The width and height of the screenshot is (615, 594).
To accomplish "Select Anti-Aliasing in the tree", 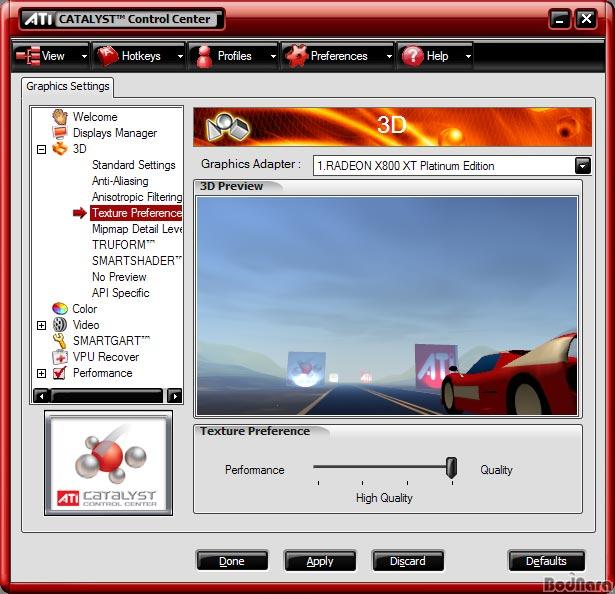I will tap(120, 181).
